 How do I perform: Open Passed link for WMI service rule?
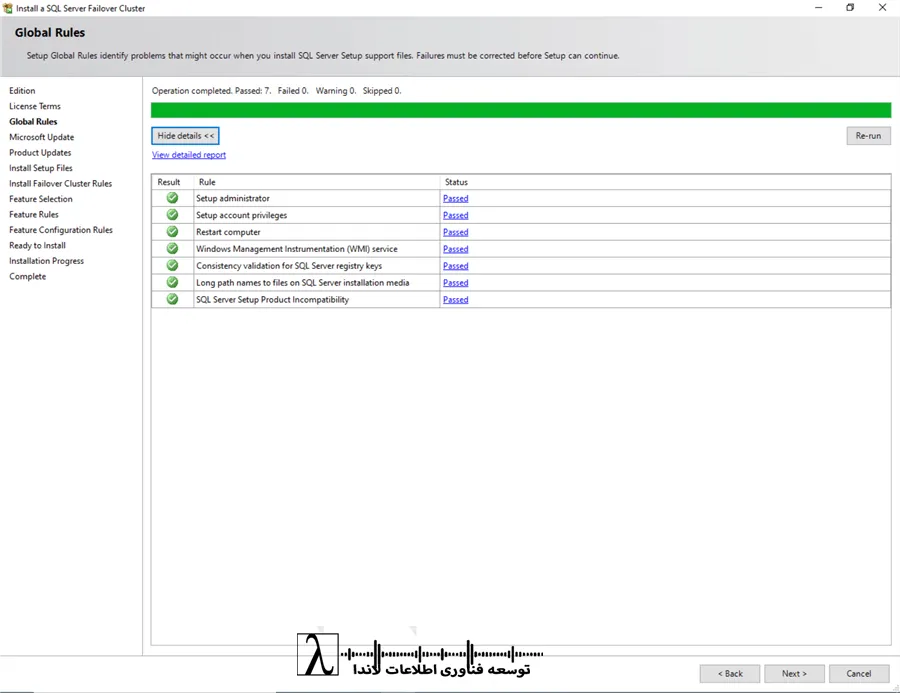tap(455, 249)
